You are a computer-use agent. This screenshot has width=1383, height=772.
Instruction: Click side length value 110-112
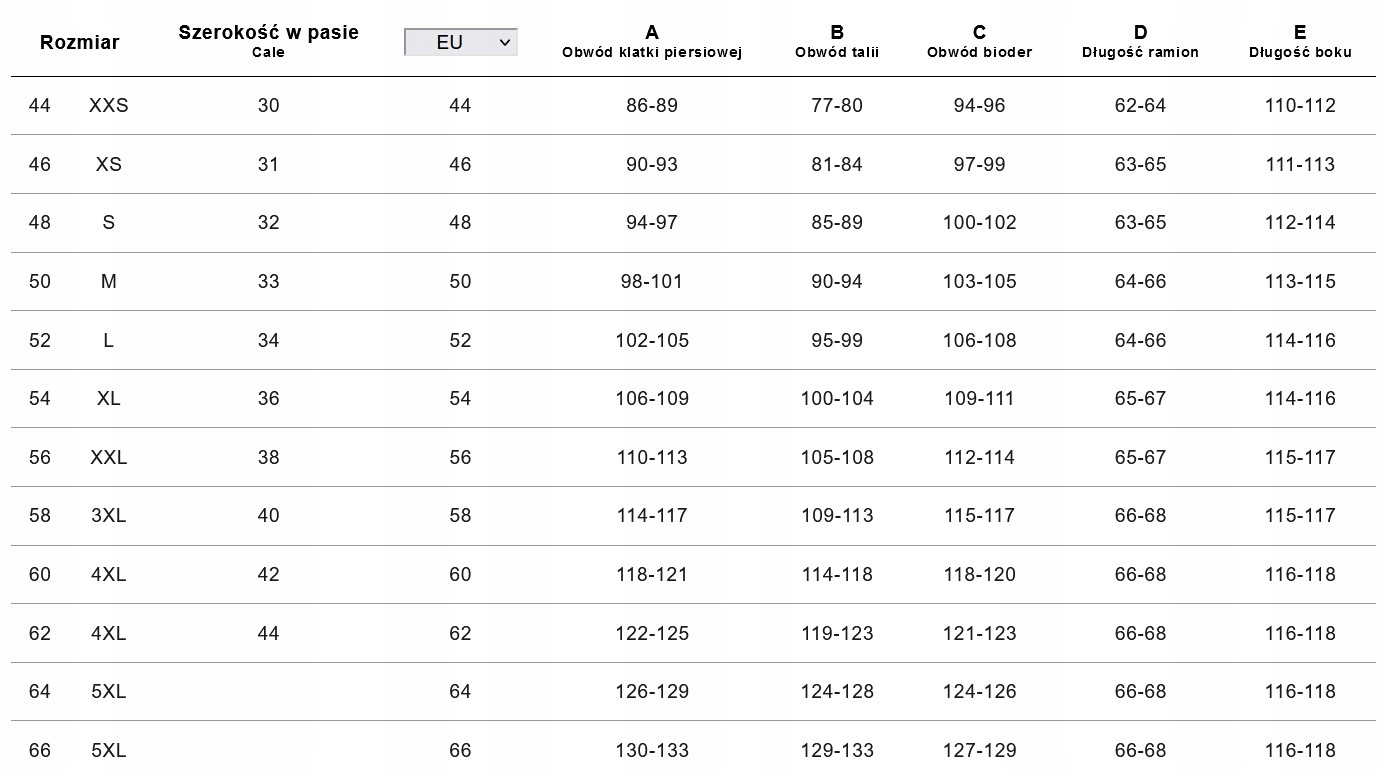[1300, 105]
